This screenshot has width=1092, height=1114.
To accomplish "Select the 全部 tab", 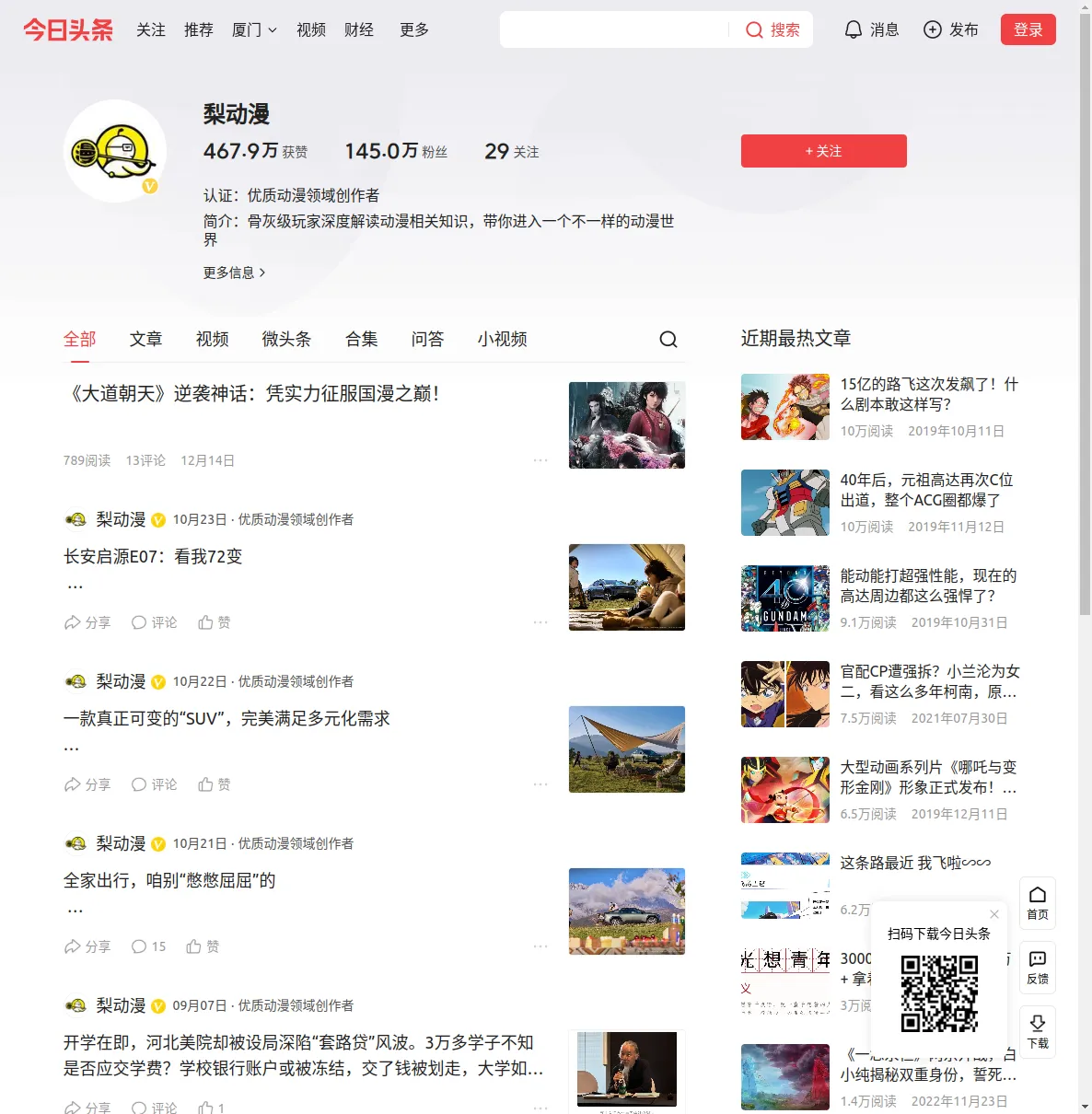I will pos(79,339).
